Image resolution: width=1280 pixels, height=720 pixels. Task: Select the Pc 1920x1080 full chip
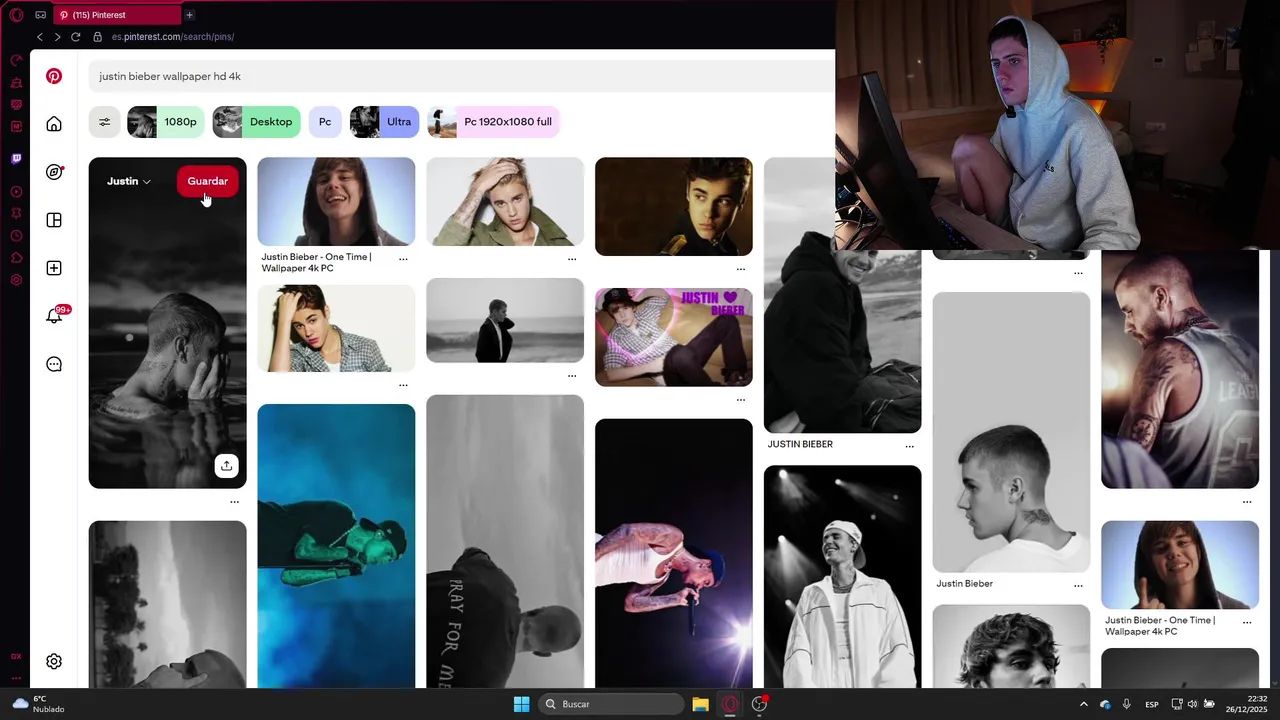tap(493, 122)
